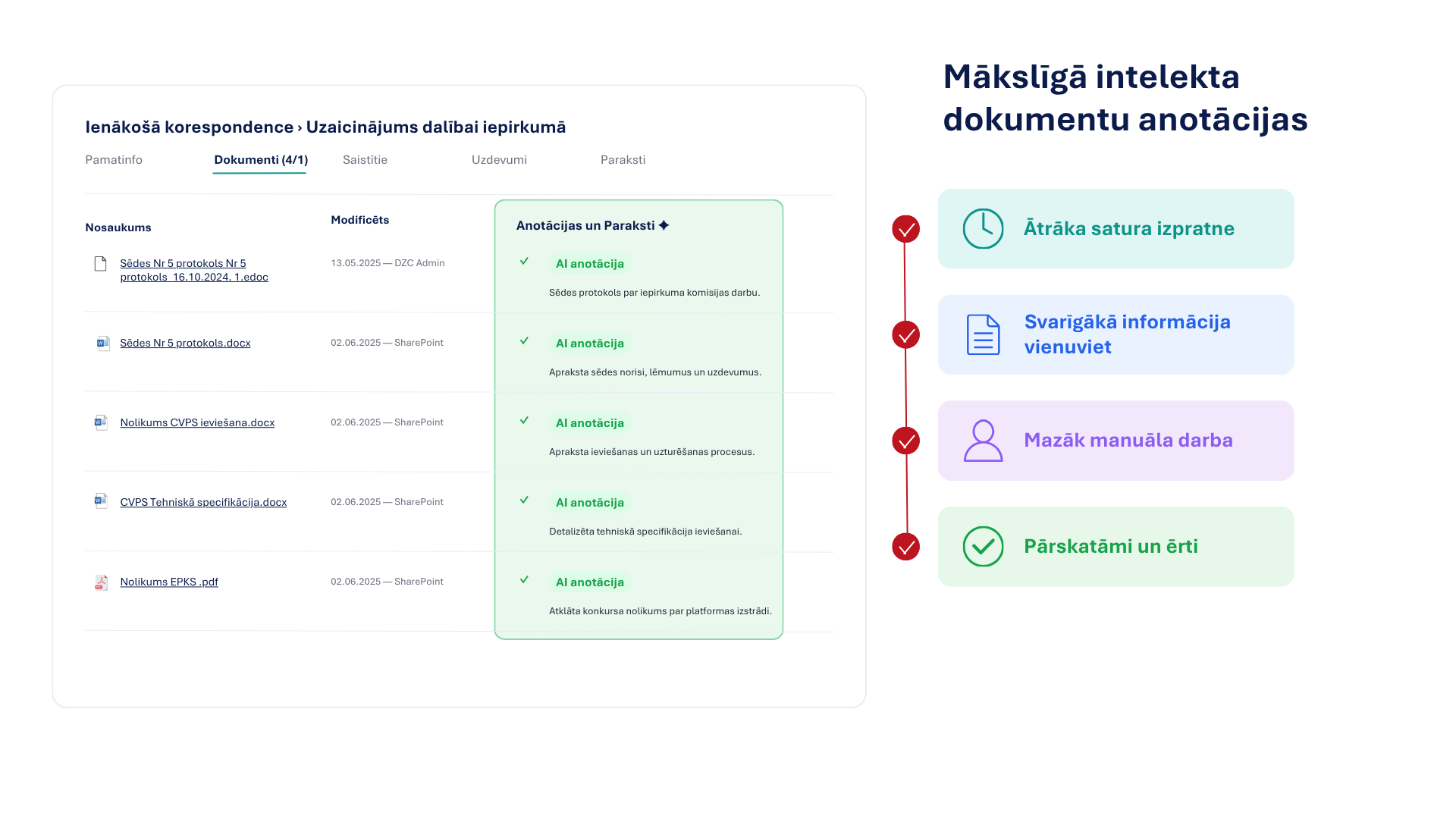Click the person icon in the Mazāk manuāla darba card
Screen dimensions: 1456x819
983,441
